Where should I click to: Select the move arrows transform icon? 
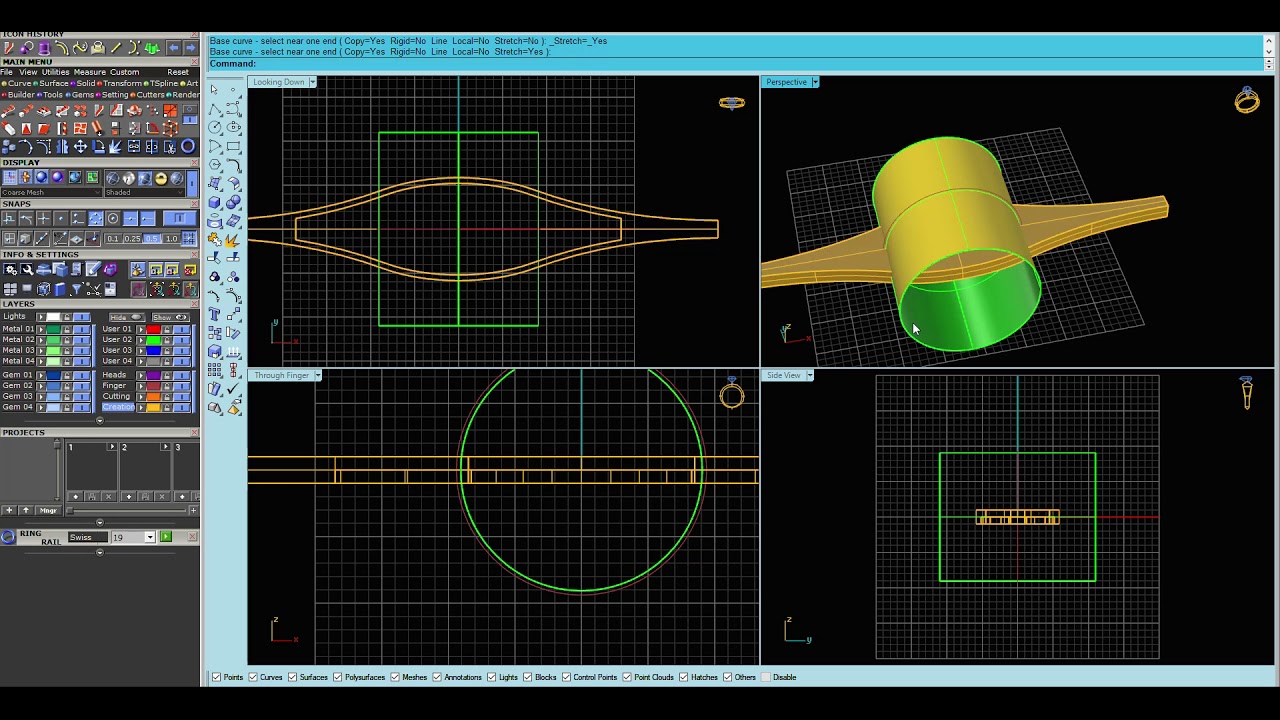pos(80,147)
